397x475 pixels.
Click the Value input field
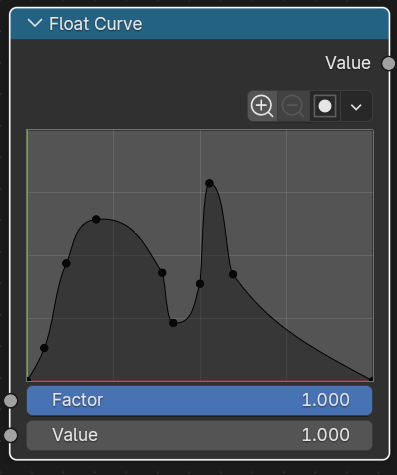tap(199, 435)
